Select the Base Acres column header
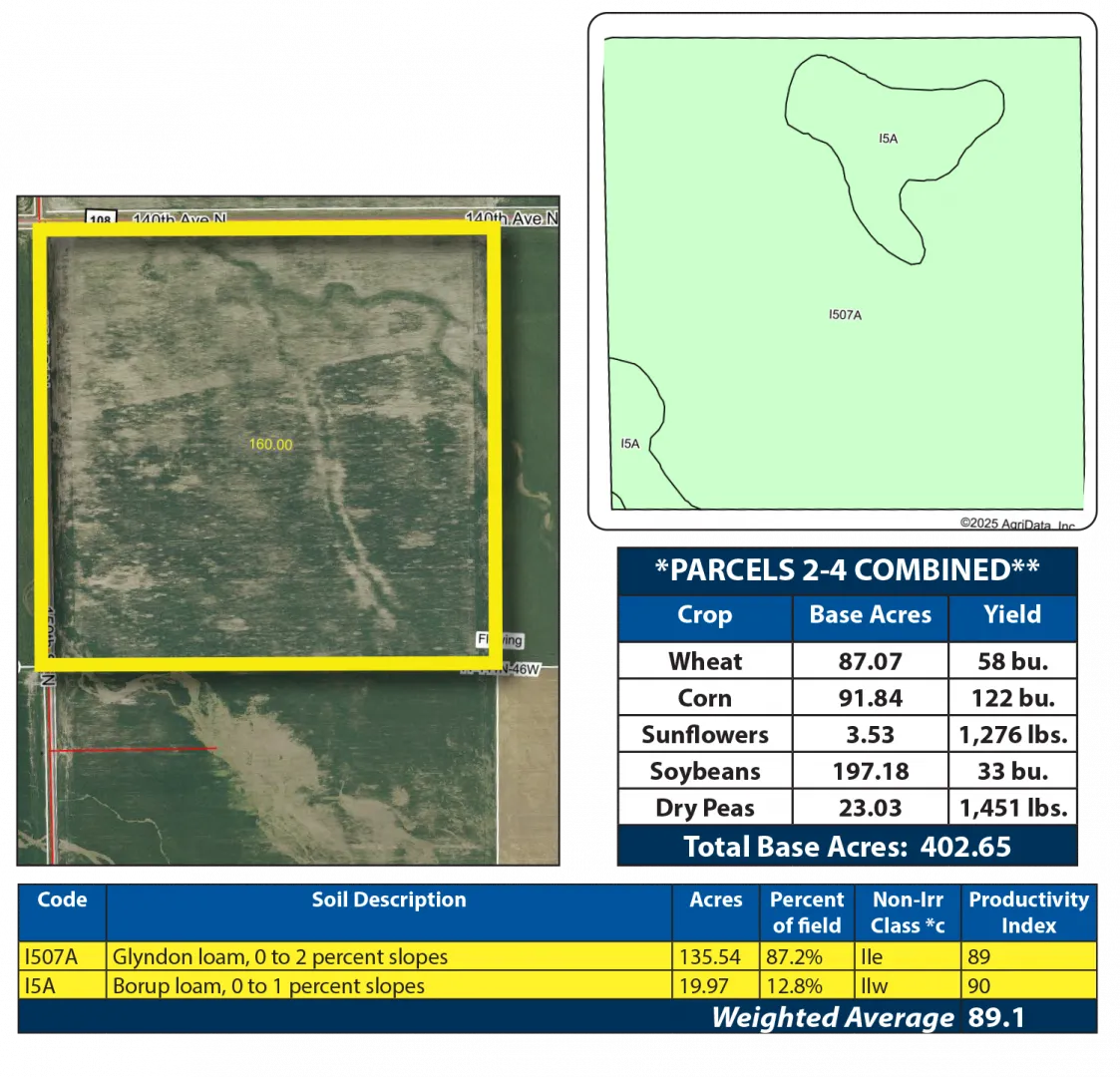1120x1077 pixels. (870, 615)
